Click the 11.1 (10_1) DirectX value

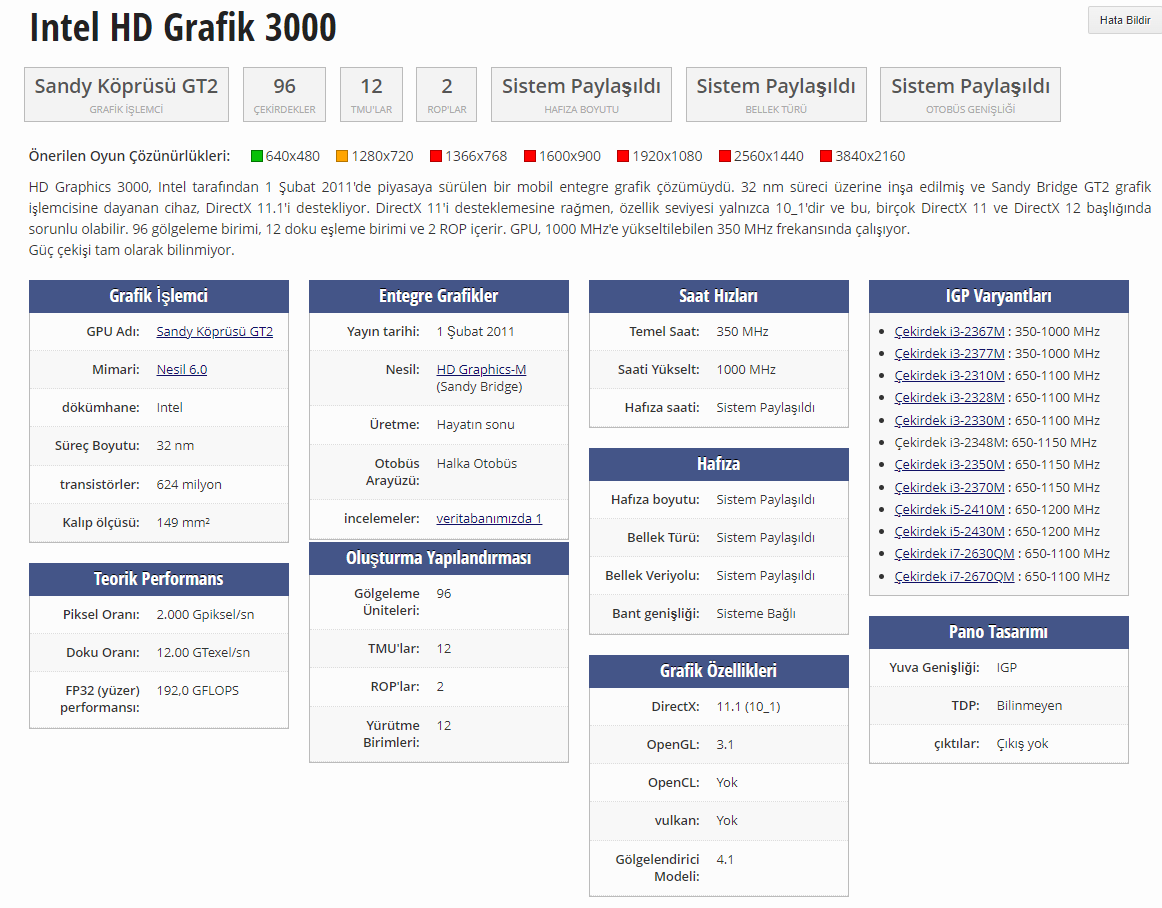pos(748,706)
